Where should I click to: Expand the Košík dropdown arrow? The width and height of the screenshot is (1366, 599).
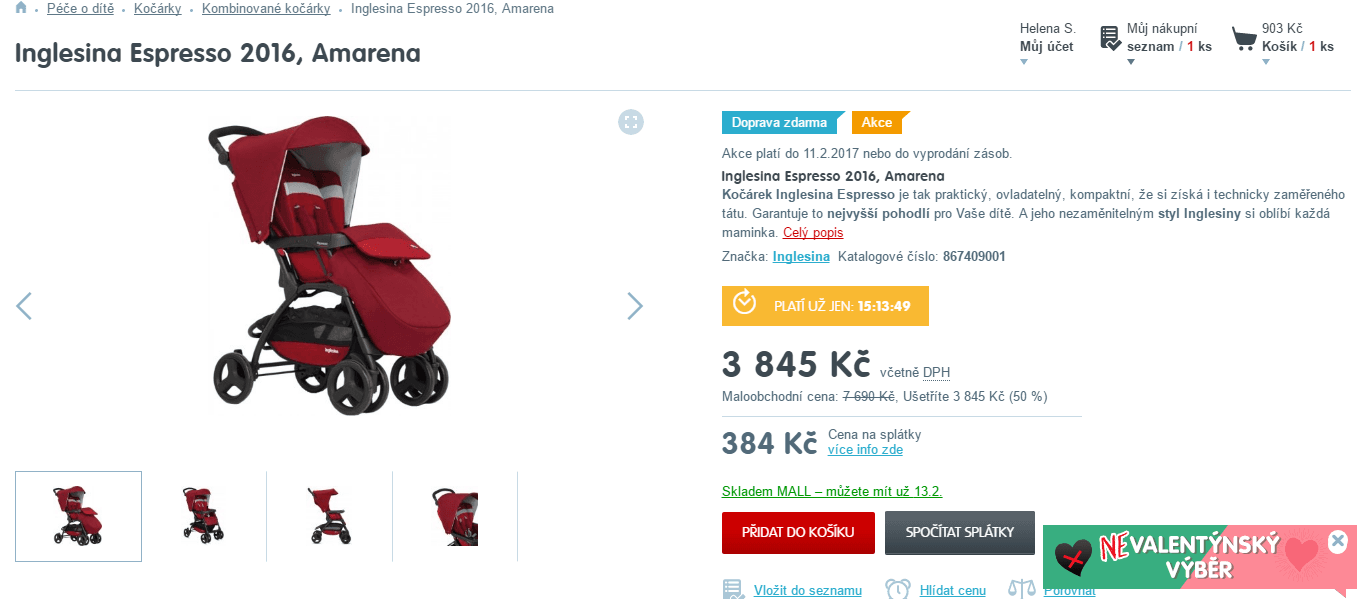point(1266,62)
